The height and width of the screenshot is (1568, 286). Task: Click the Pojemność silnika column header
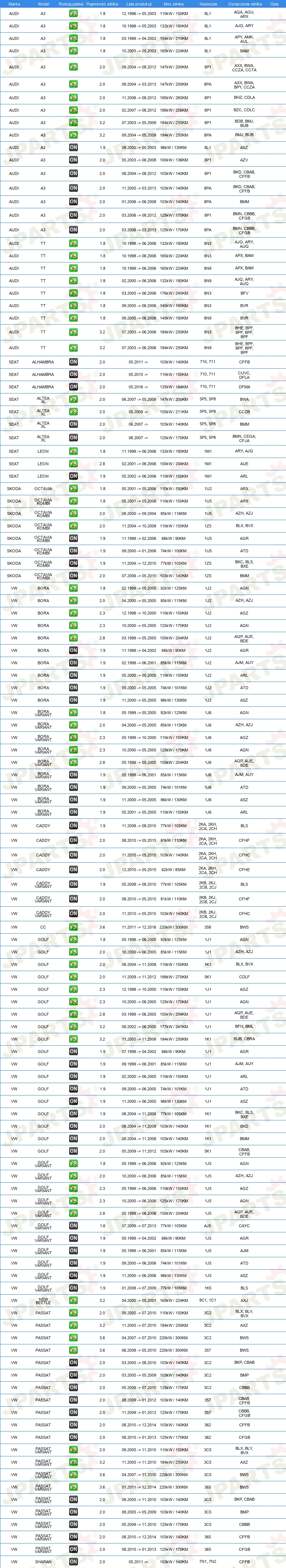coord(102,4)
